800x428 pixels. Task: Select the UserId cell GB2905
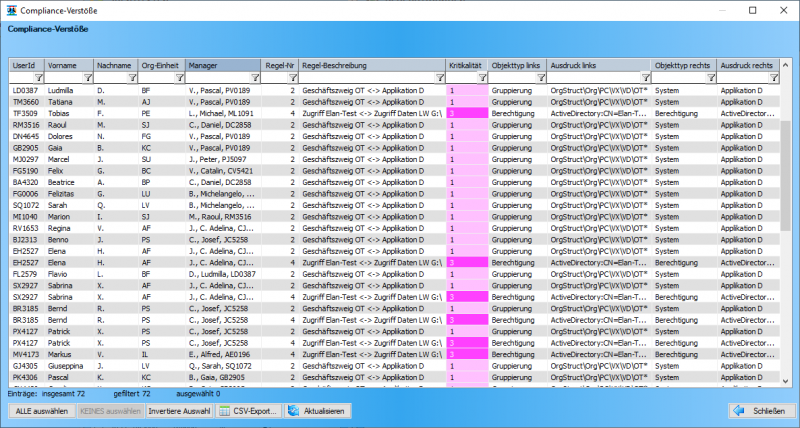point(25,148)
